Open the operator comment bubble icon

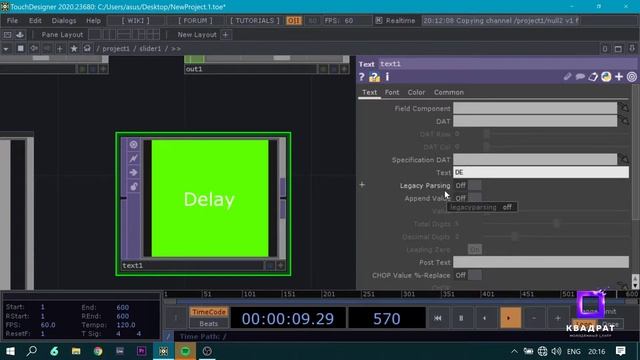coord(580,77)
